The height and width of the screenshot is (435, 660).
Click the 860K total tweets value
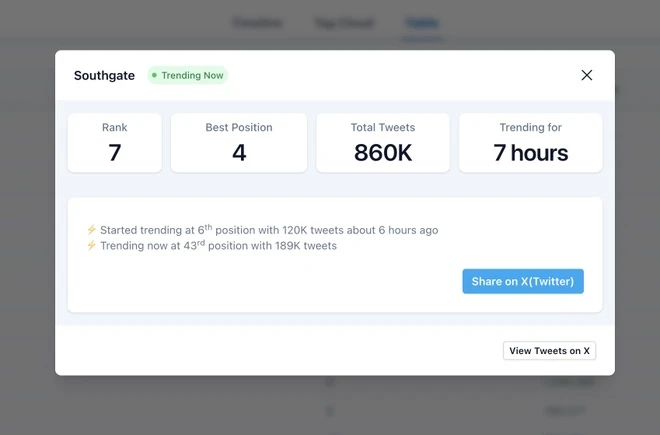point(383,152)
